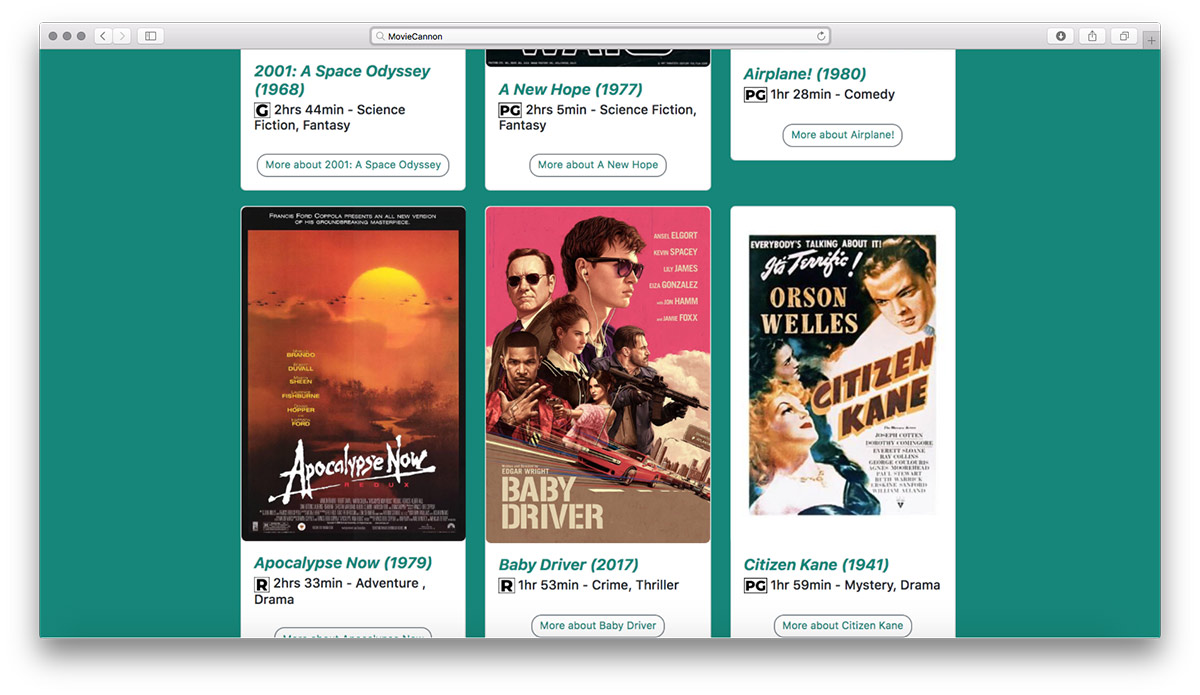The width and height of the screenshot is (1200, 695).
Task: Click the R rating badge for Apocalypse Now
Action: [262, 584]
